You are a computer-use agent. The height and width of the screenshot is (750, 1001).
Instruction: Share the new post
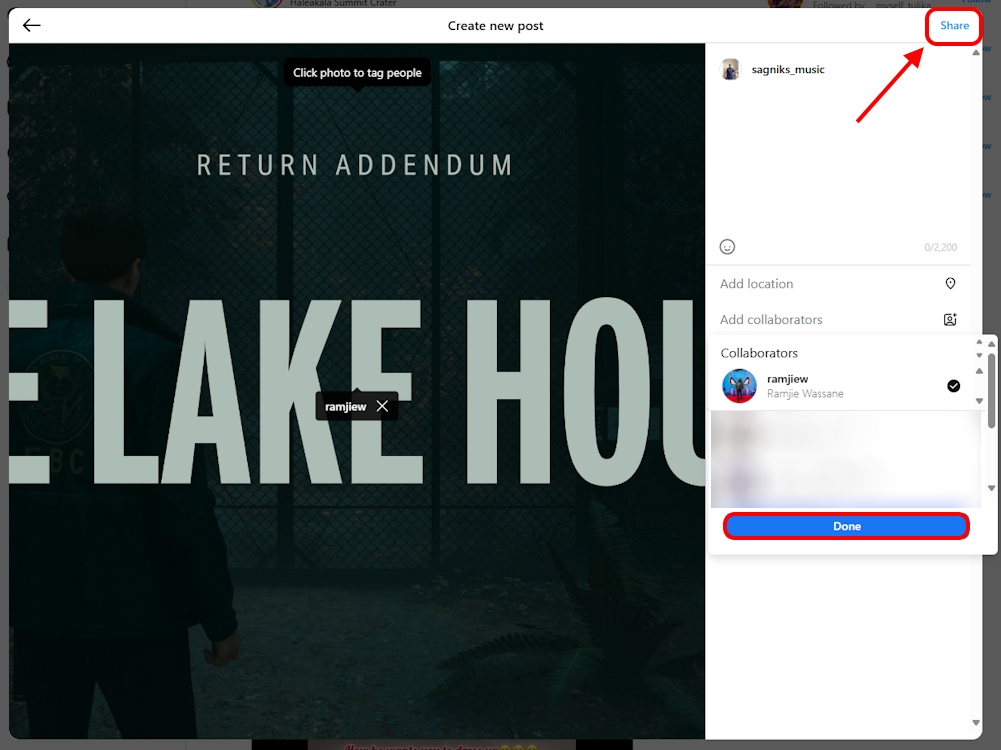[x=954, y=26]
